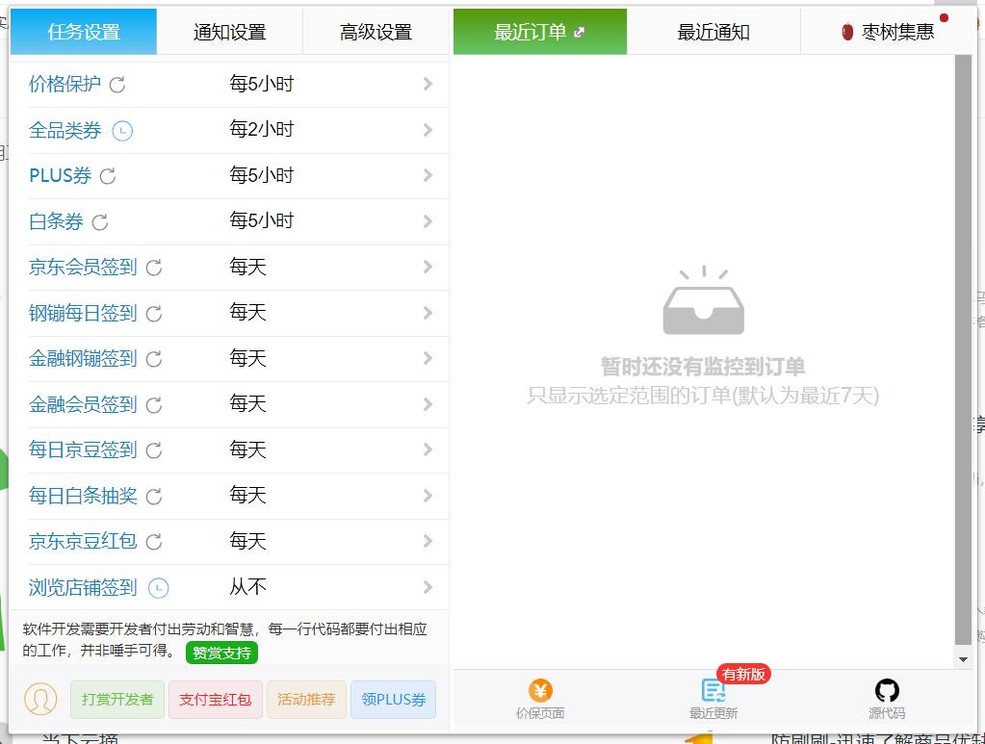Expand the 京东京豆红包 row
This screenshot has width=985, height=744.
click(428, 541)
